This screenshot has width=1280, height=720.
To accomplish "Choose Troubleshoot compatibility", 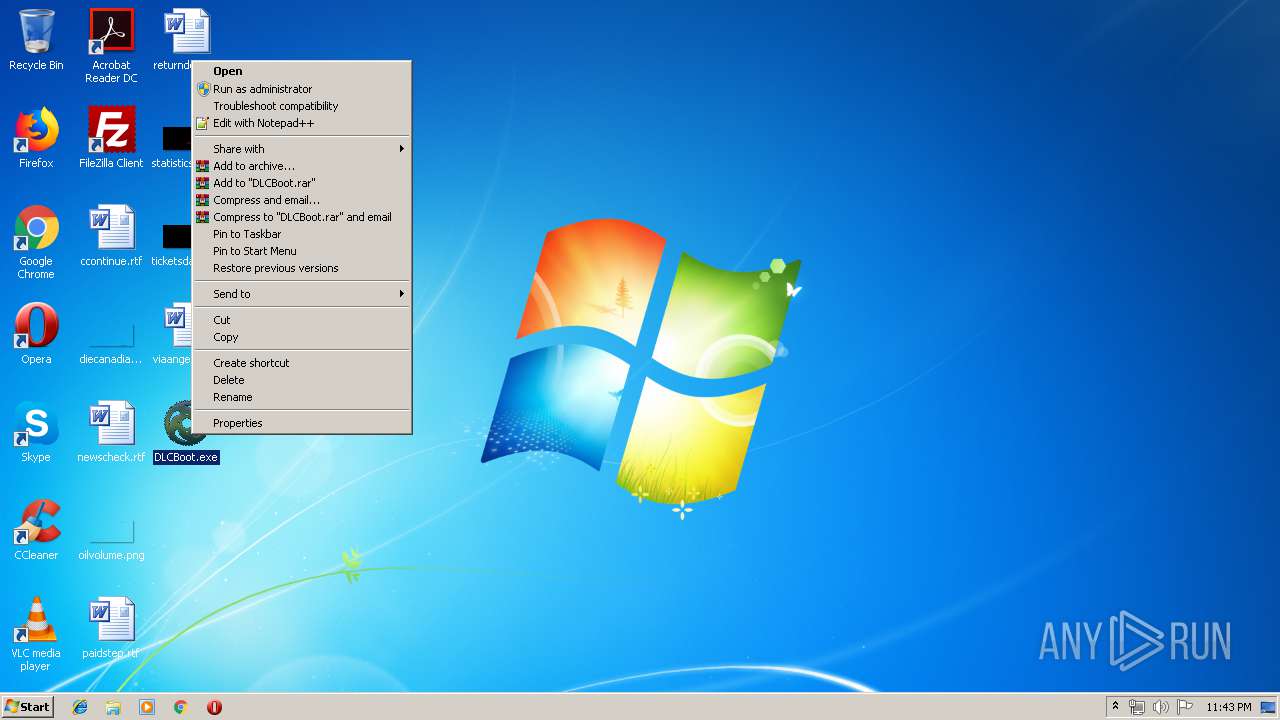I will click(x=302, y=106).
